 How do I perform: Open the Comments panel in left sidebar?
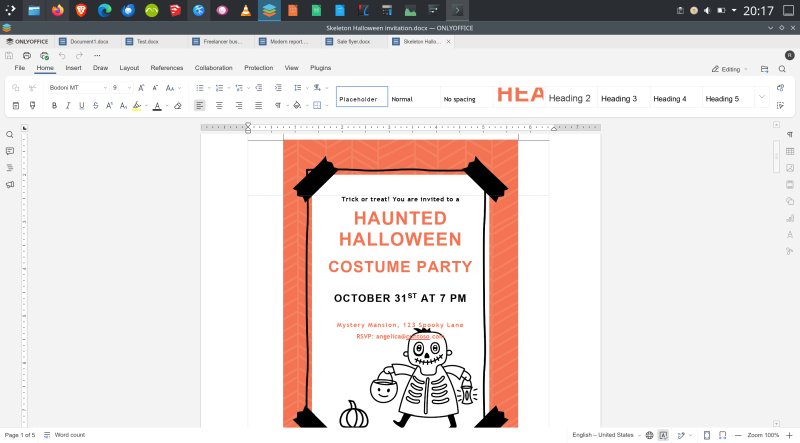(10, 151)
